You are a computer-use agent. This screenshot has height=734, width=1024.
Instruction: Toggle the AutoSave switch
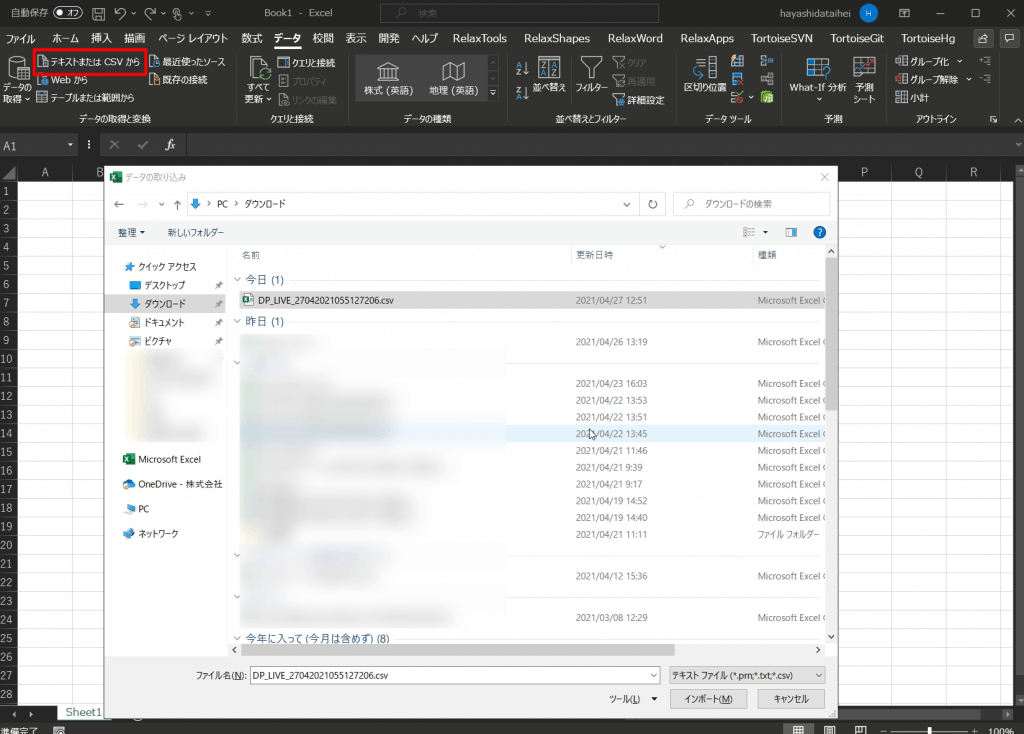tap(68, 14)
